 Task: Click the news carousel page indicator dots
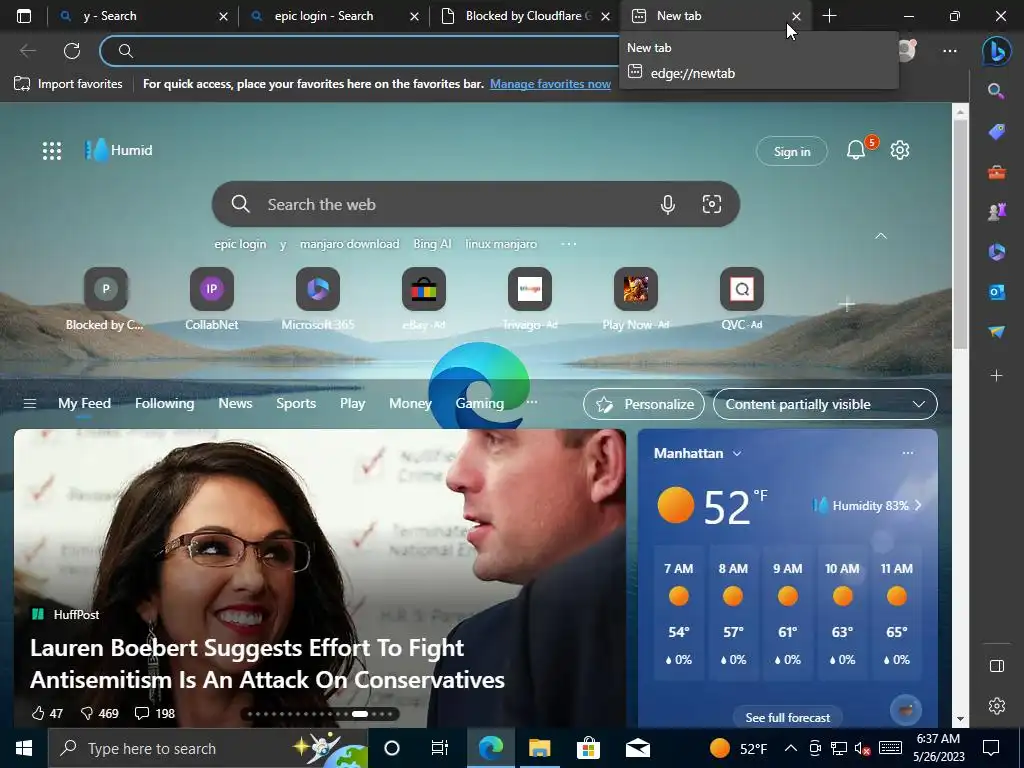[319, 714]
